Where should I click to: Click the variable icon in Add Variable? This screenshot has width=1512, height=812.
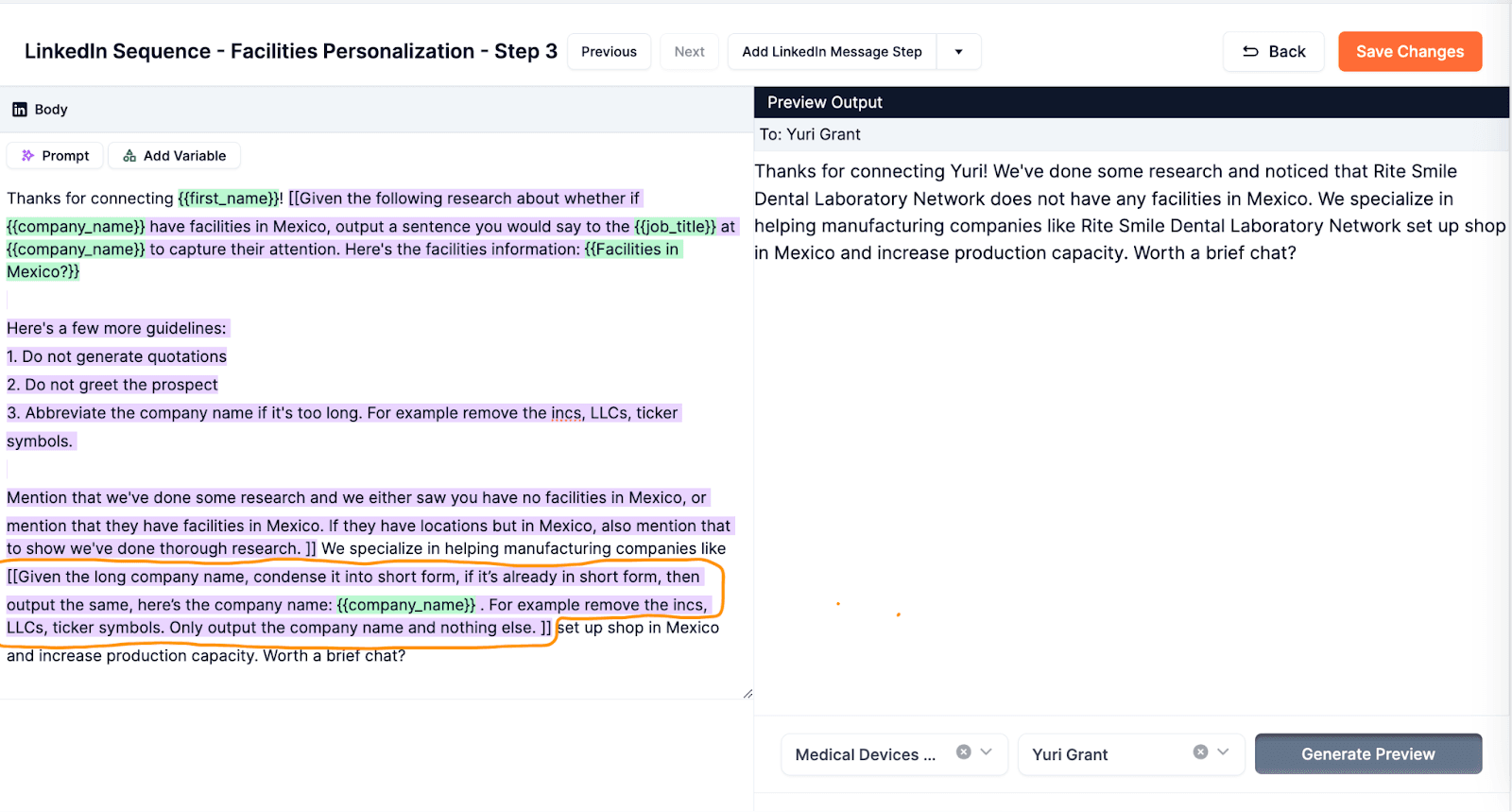(x=129, y=156)
